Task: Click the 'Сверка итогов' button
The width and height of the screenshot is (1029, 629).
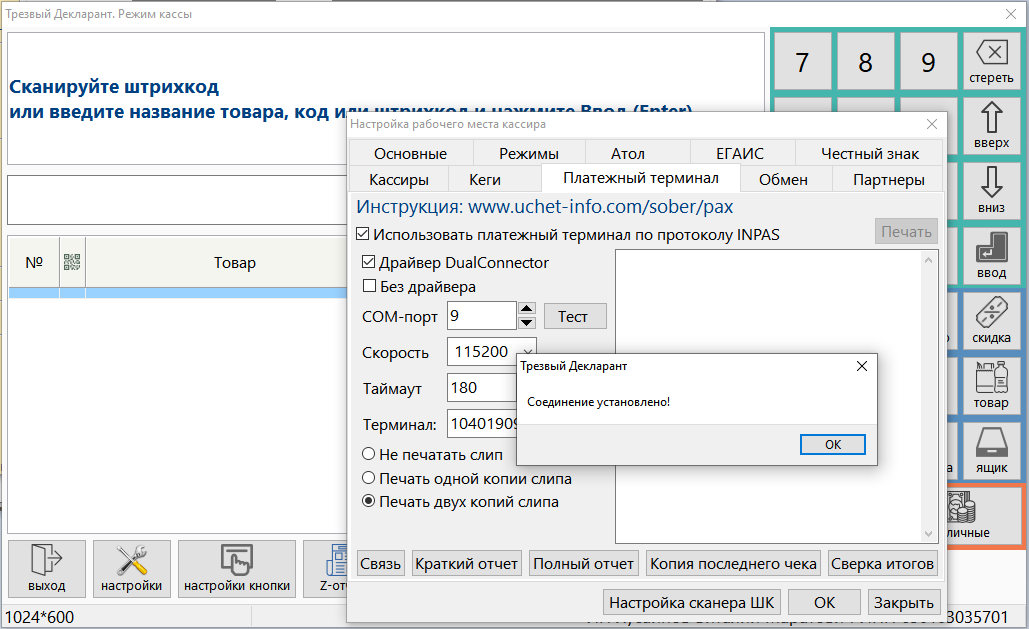Action: coord(882,563)
